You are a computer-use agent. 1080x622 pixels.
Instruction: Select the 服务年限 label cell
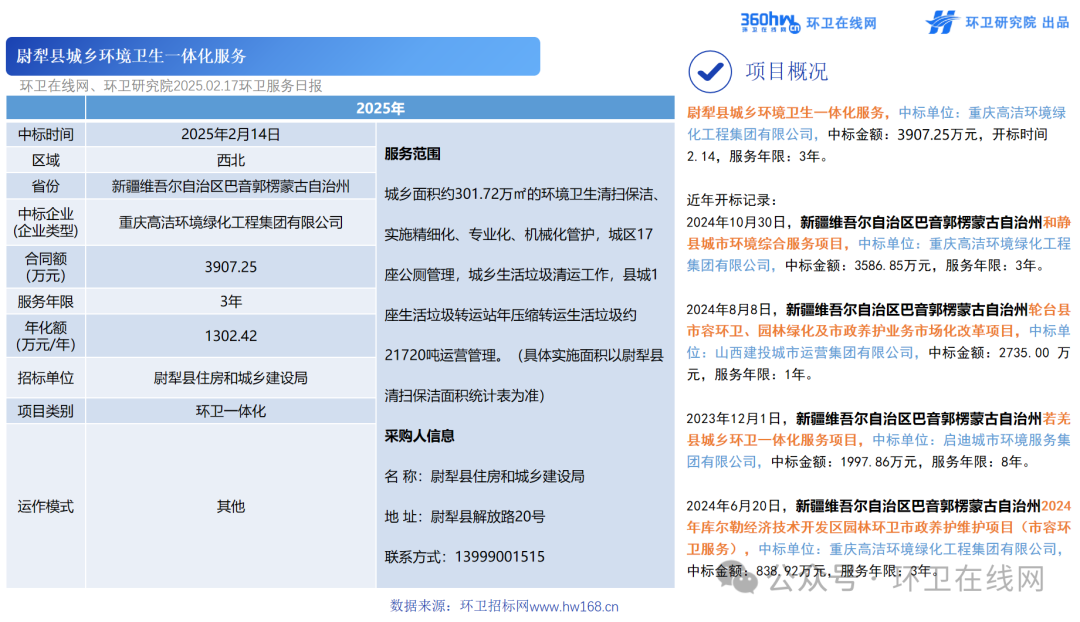coord(45,302)
